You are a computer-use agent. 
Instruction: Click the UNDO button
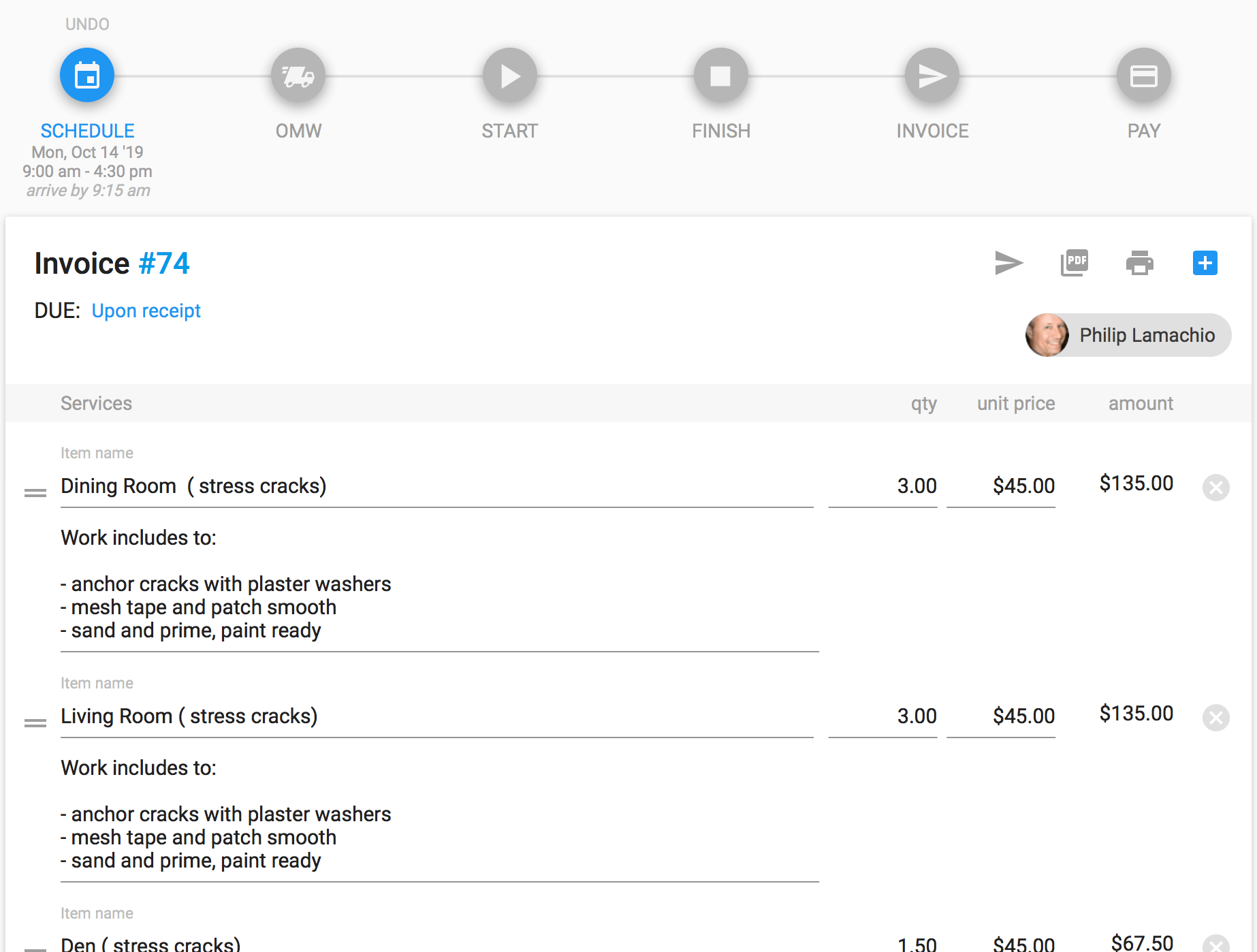tap(87, 25)
